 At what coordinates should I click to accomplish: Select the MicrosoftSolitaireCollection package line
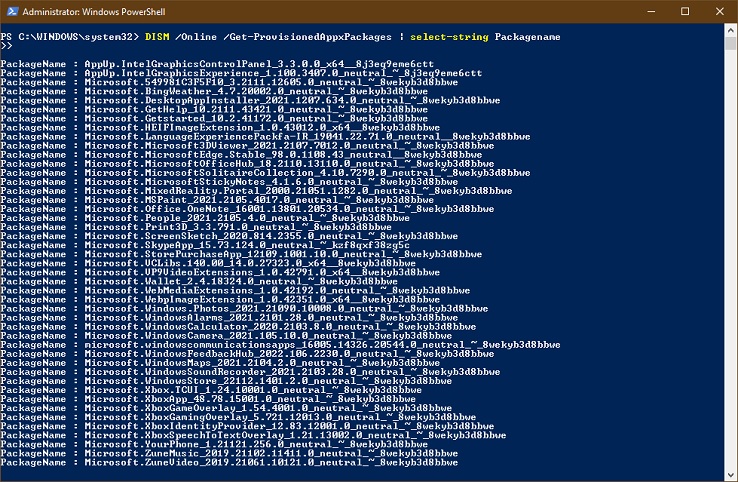pos(265,173)
